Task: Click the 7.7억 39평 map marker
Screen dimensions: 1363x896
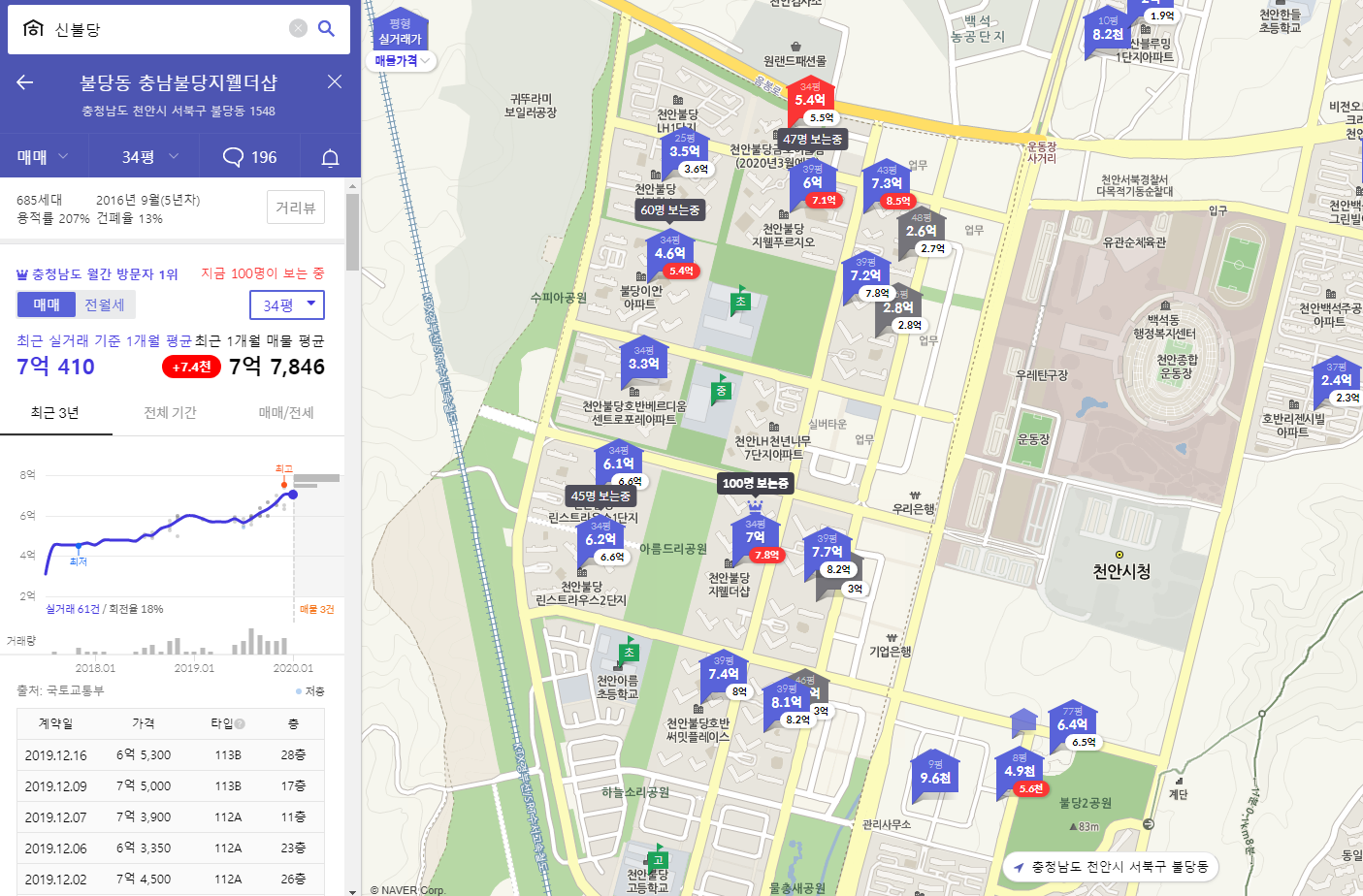Action: point(828,552)
